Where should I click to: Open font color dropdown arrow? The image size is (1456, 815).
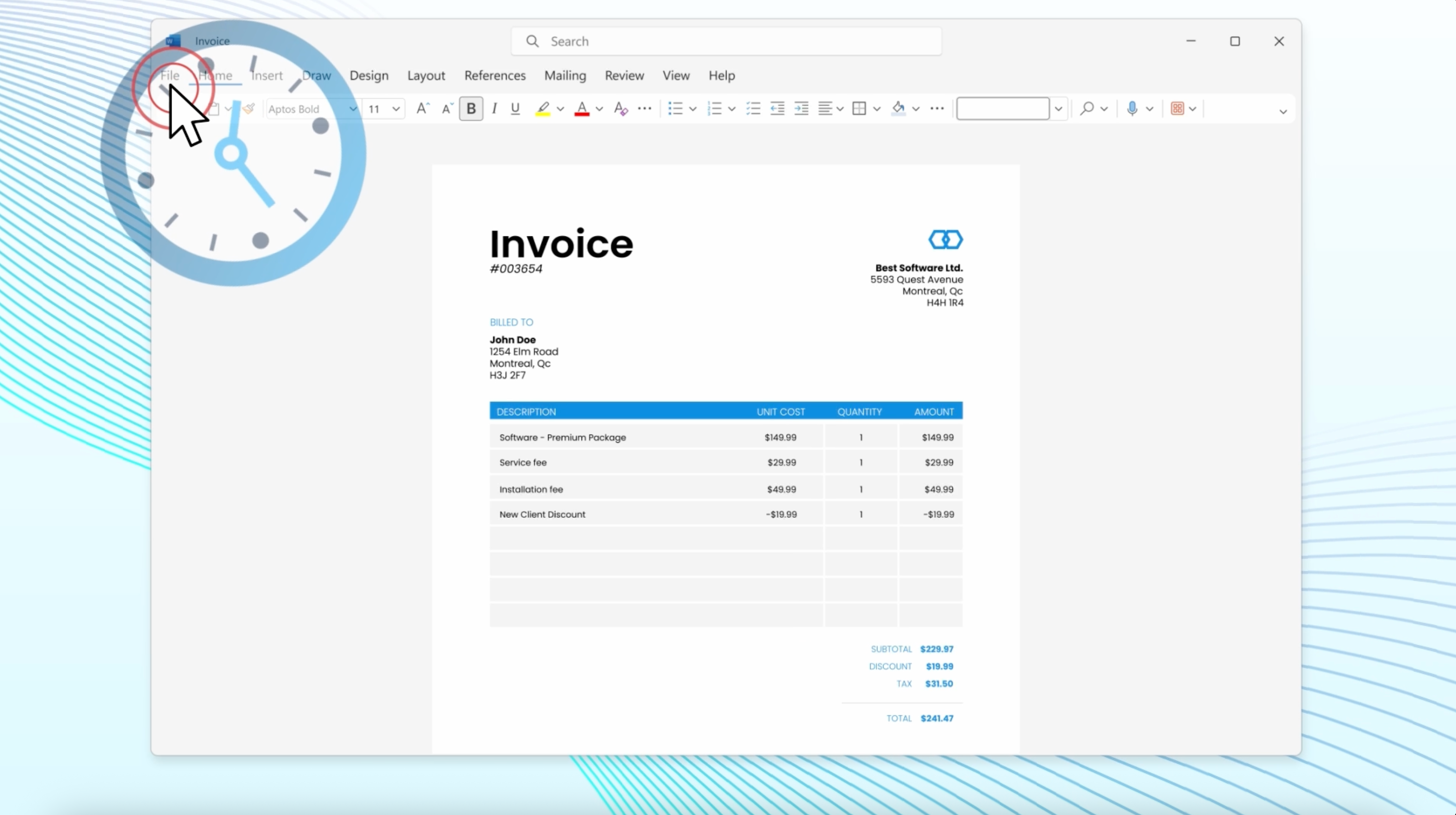coord(599,109)
